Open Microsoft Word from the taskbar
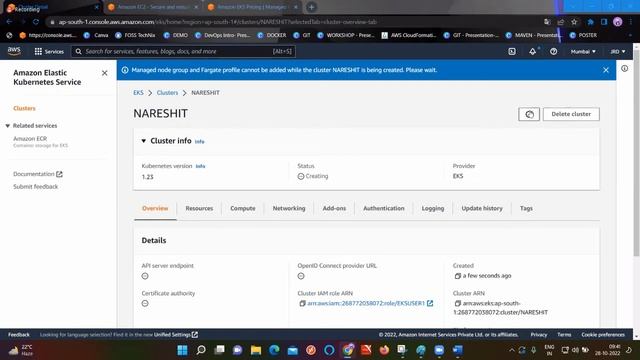 coord(458,350)
